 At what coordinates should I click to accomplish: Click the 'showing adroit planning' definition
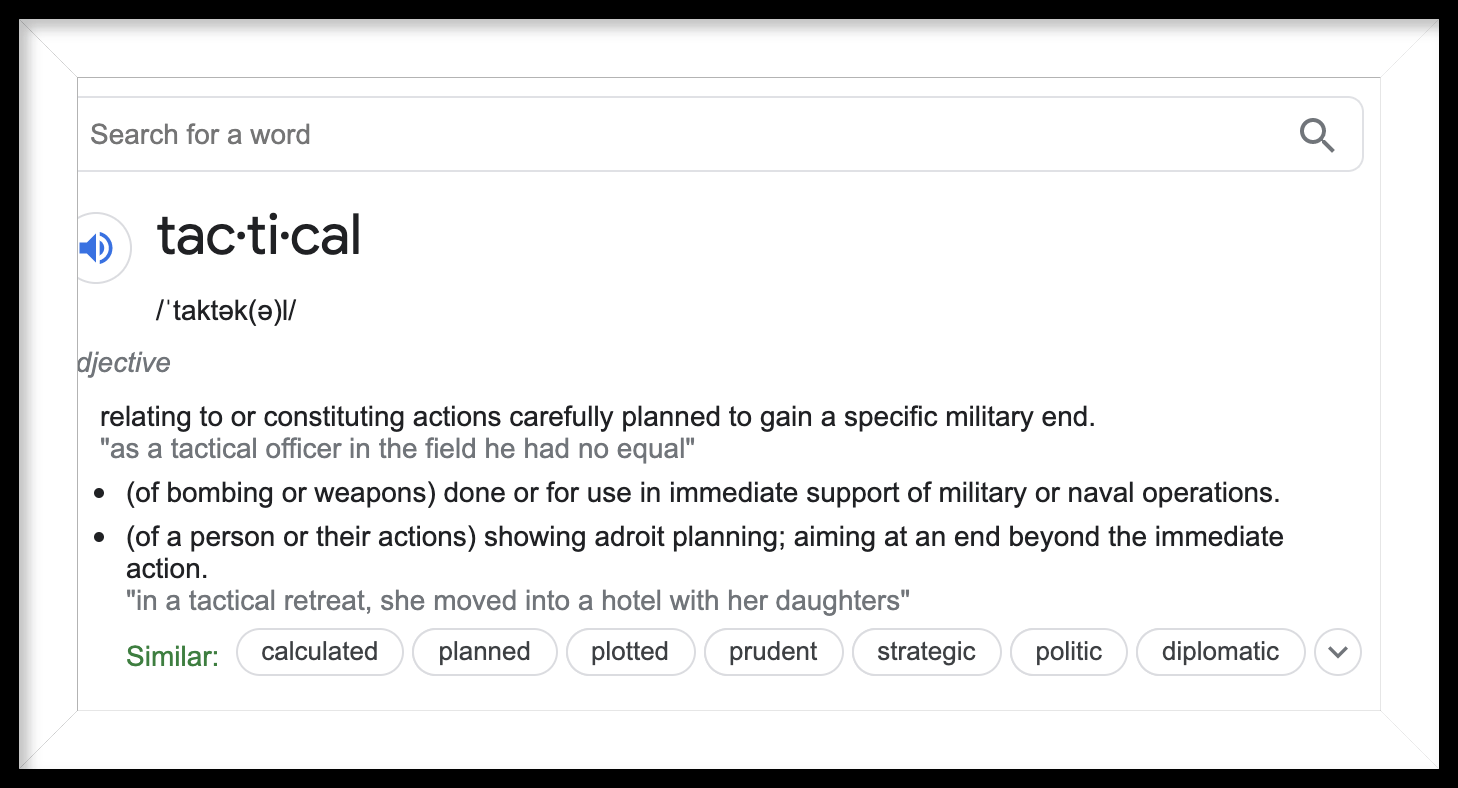(704, 537)
